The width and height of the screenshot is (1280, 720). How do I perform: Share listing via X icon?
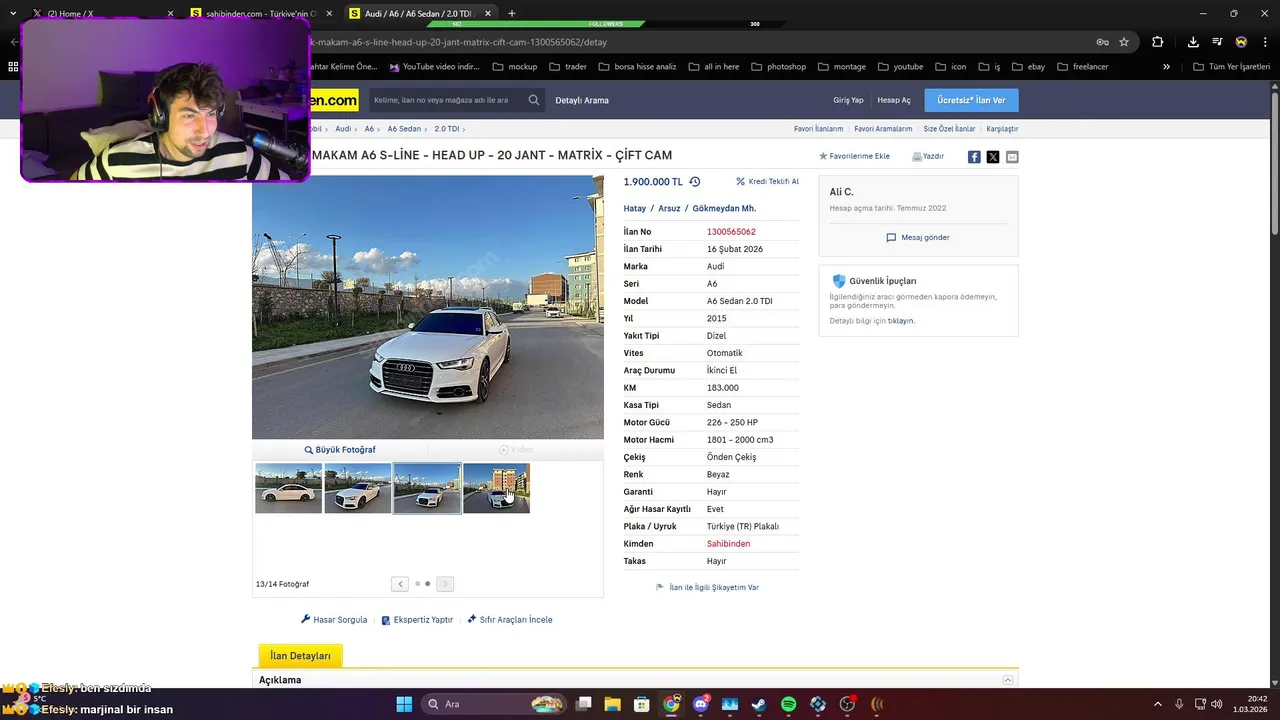pos(993,157)
